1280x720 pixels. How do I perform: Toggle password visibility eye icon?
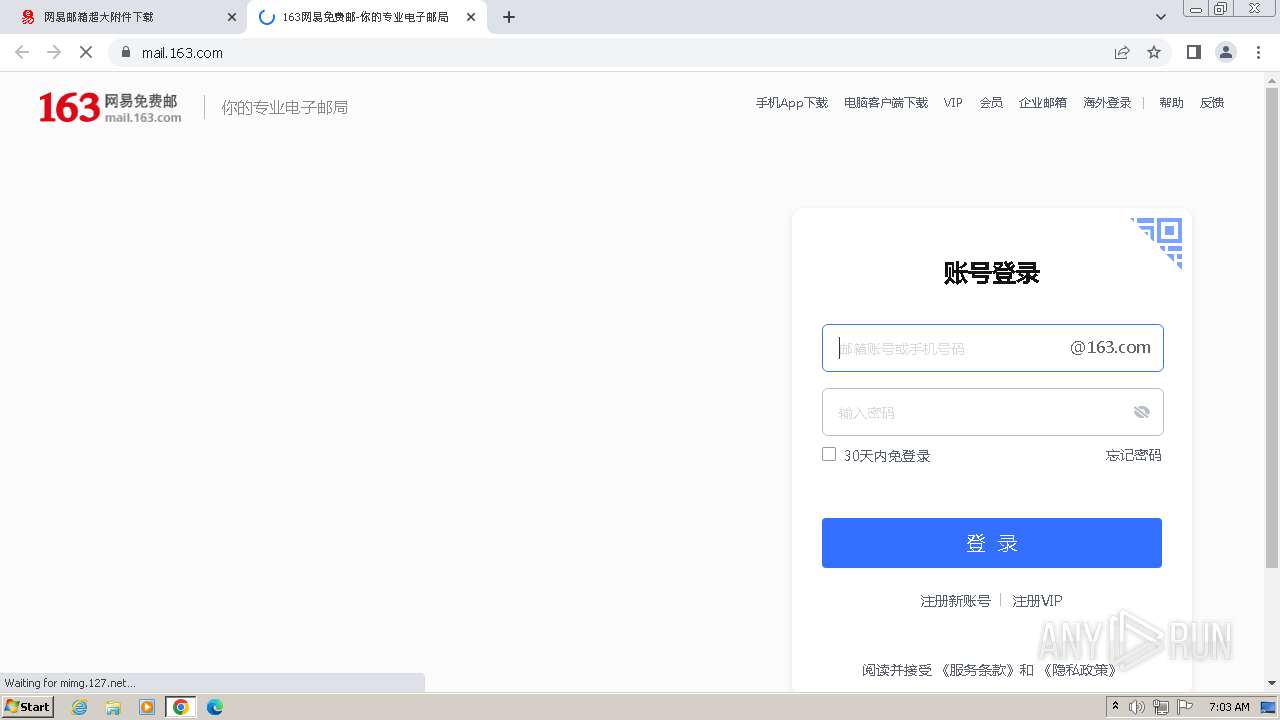(1142, 412)
